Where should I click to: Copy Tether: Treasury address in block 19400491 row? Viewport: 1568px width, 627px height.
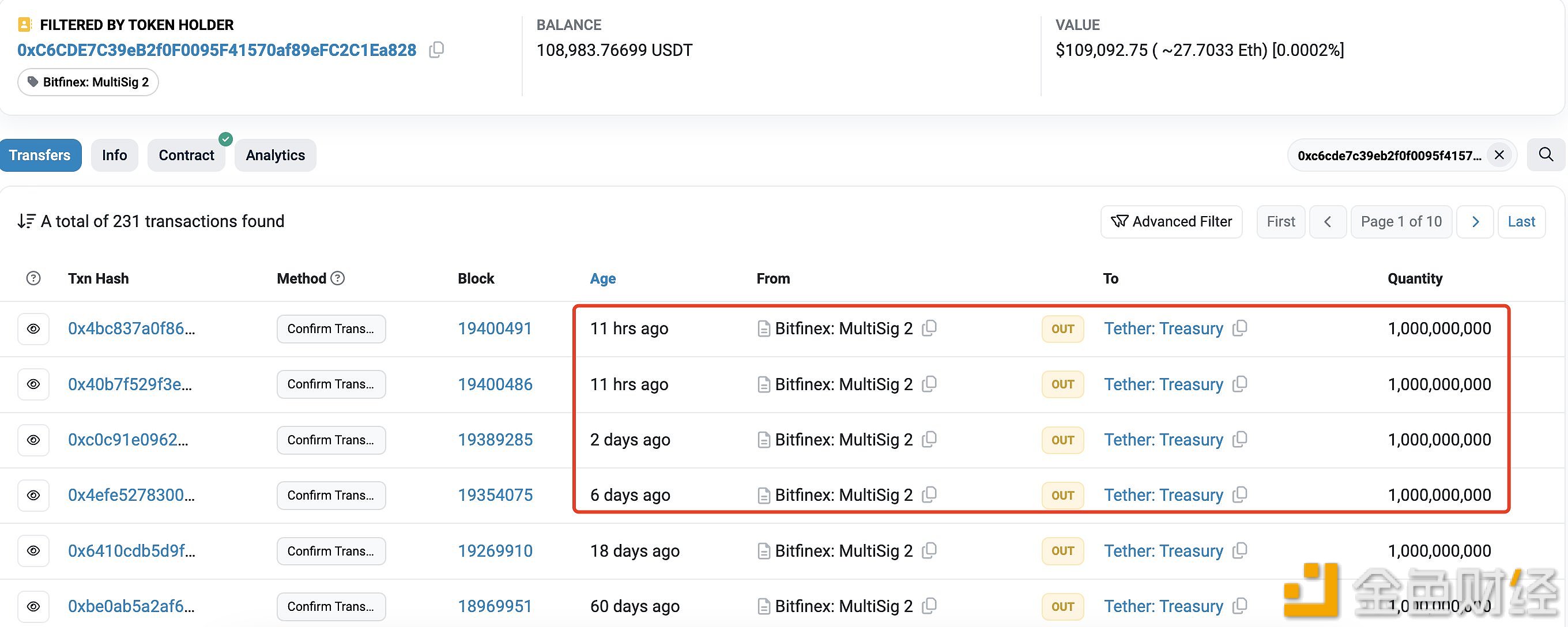pos(1239,328)
